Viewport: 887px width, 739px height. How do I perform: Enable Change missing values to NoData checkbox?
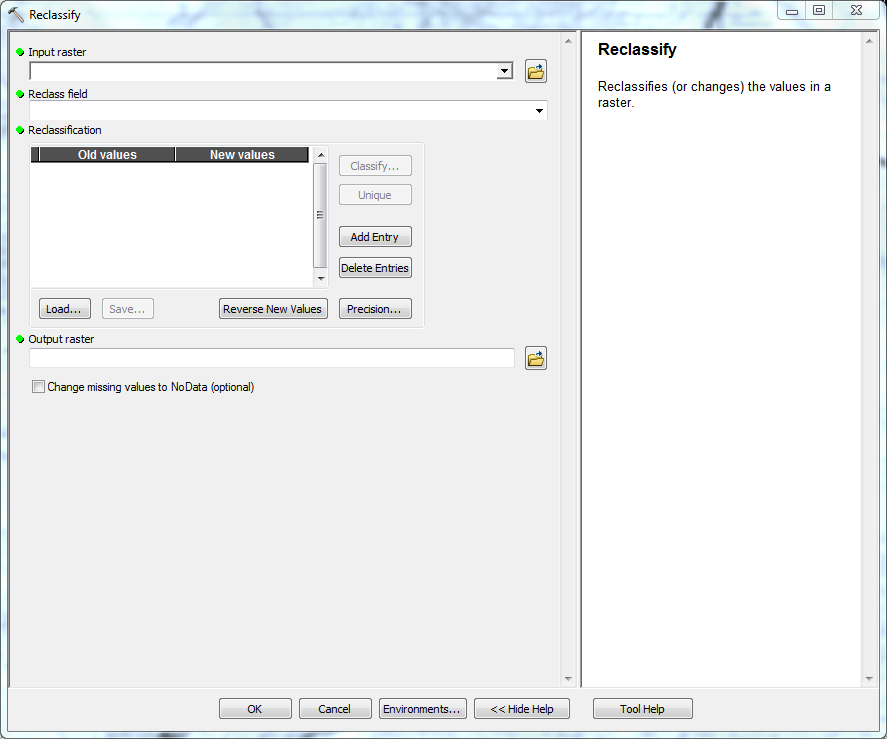click(x=39, y=387)
